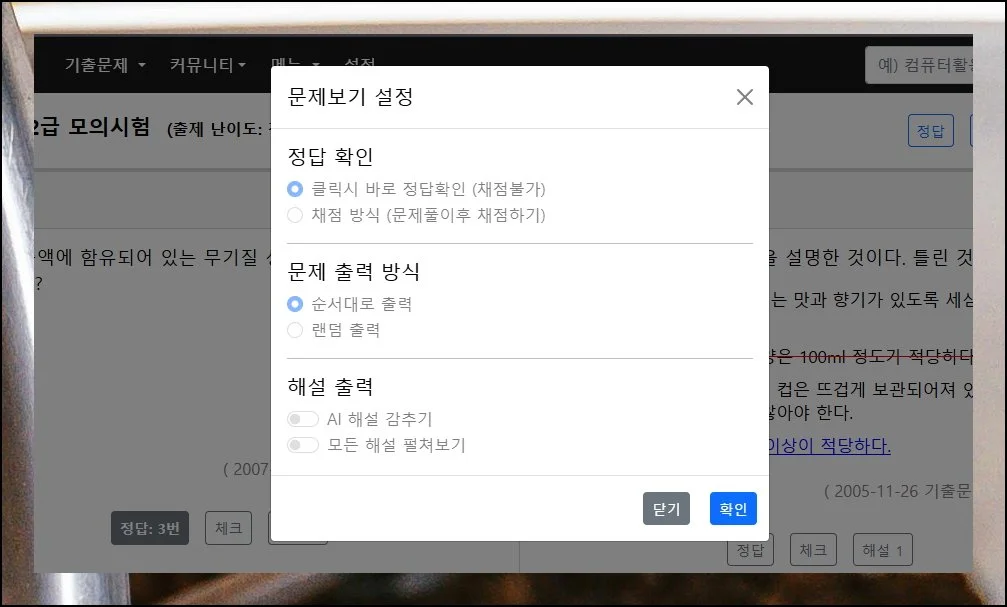Click the underlined 이상이 적당하다 answer link
This screenshot has width=1007, height=607.
[828, 445]
